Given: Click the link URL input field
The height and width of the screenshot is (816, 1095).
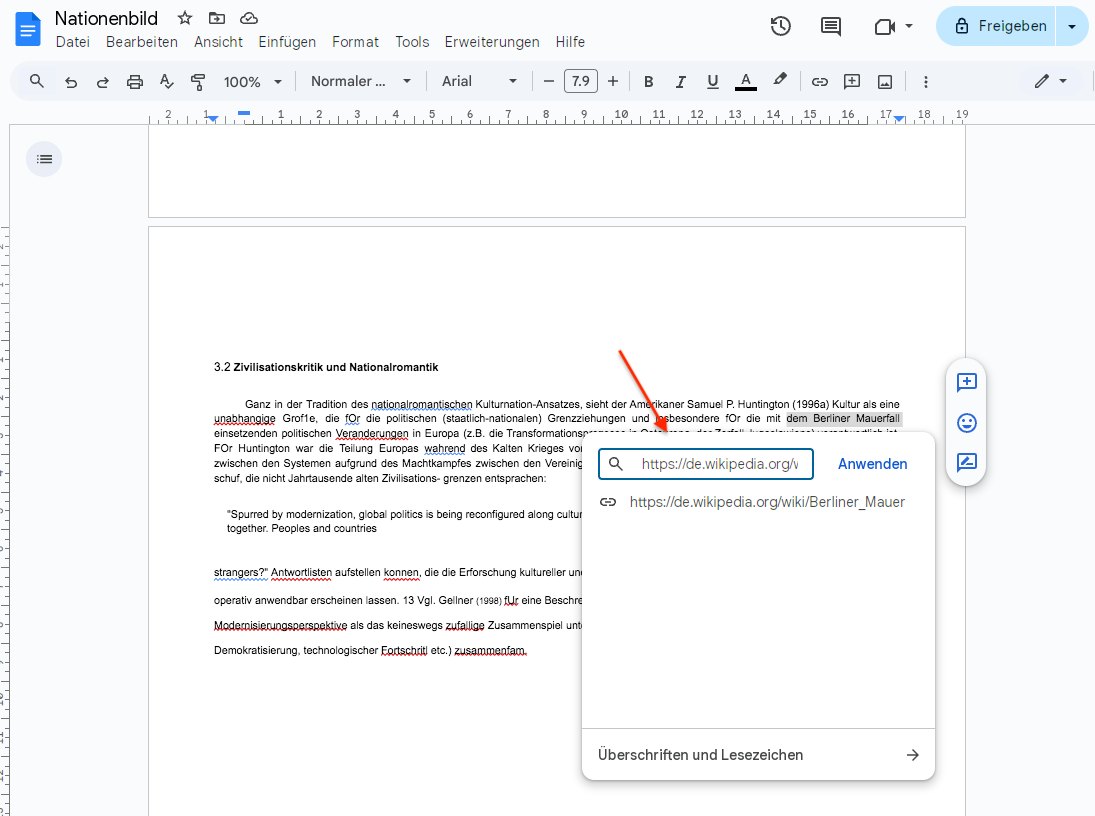Looking at the screenshot, I should click(706, 464).
